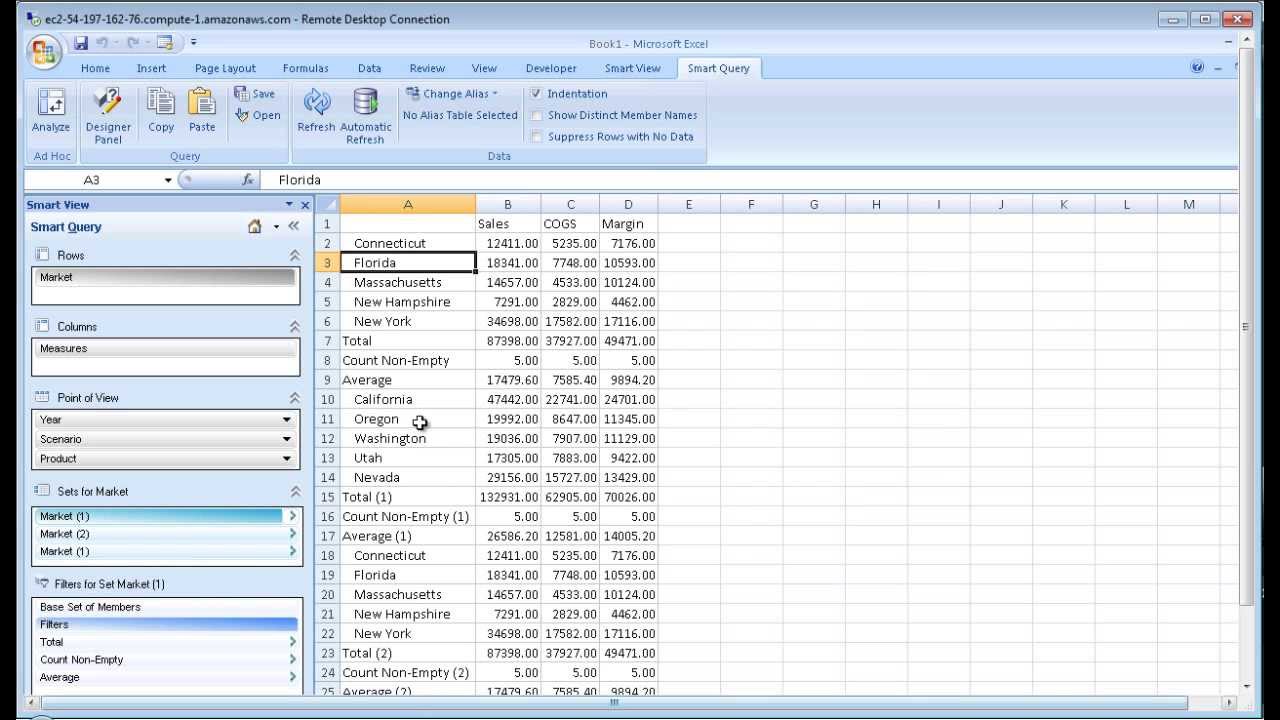Click the Name Box showing A3

pyautogui.click(x=92, y=180)
